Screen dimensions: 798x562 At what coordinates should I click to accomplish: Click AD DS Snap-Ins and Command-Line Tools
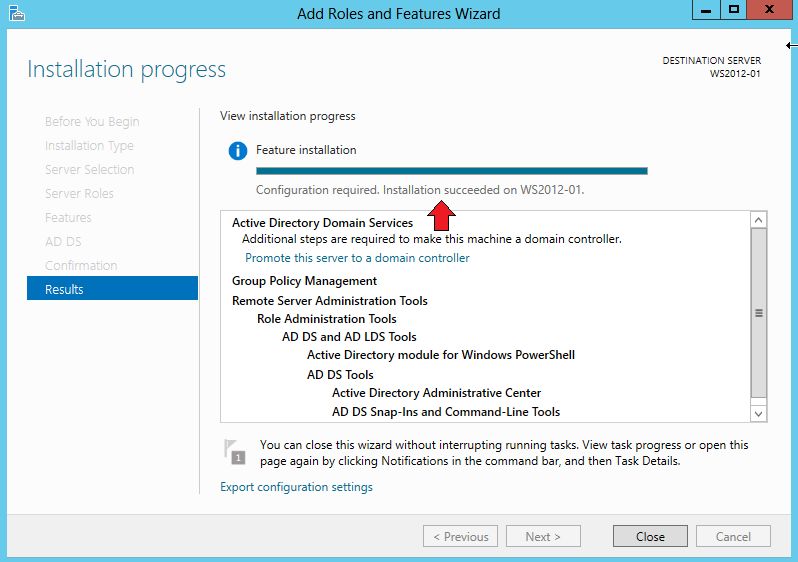click(x=446, y=412)
